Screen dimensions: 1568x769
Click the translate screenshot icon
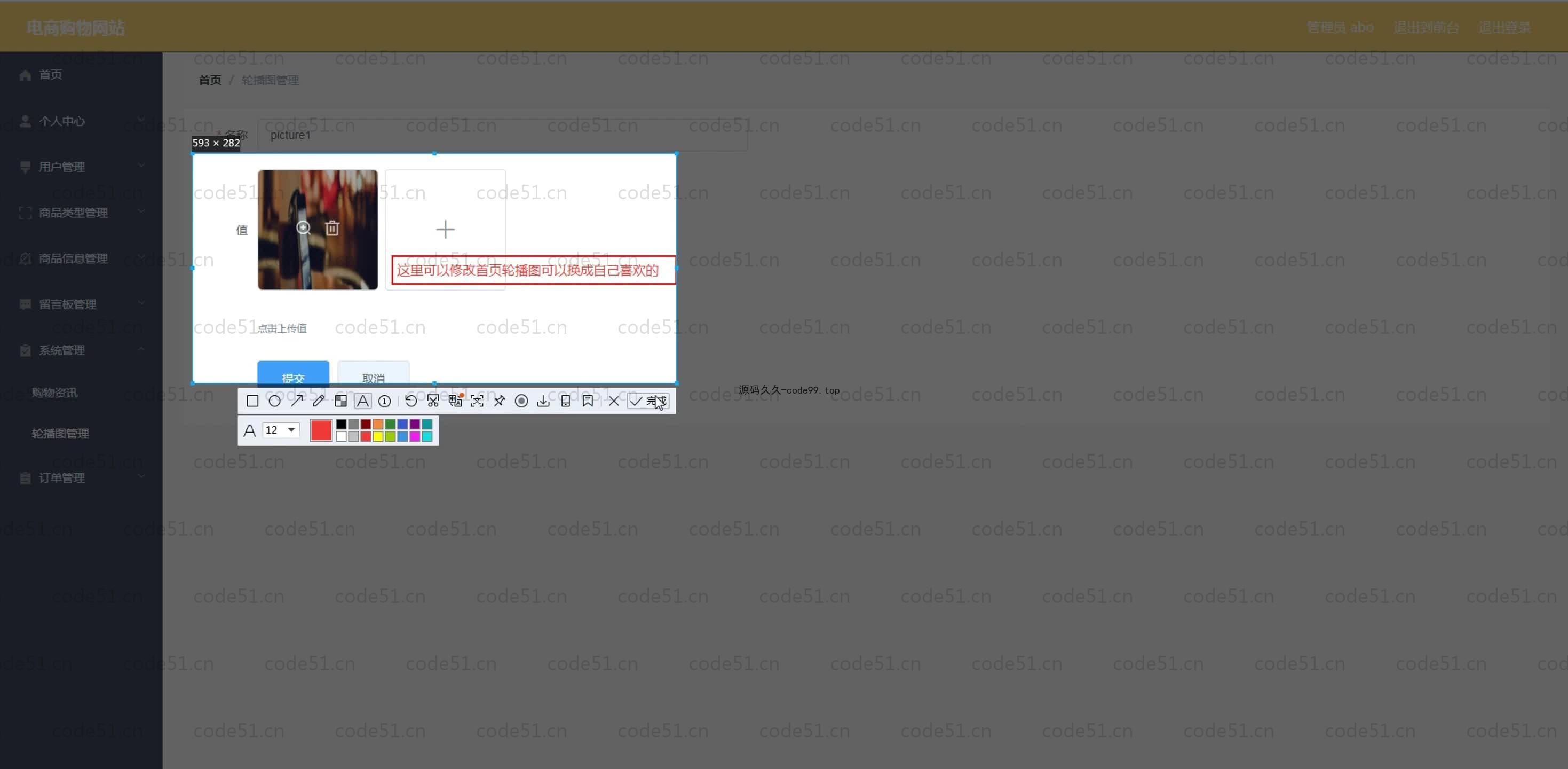[x=455, y=401]
